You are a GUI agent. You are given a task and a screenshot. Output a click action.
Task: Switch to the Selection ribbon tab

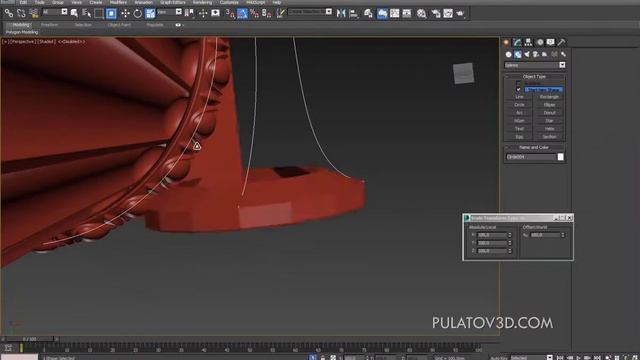(x=83, y=25)
